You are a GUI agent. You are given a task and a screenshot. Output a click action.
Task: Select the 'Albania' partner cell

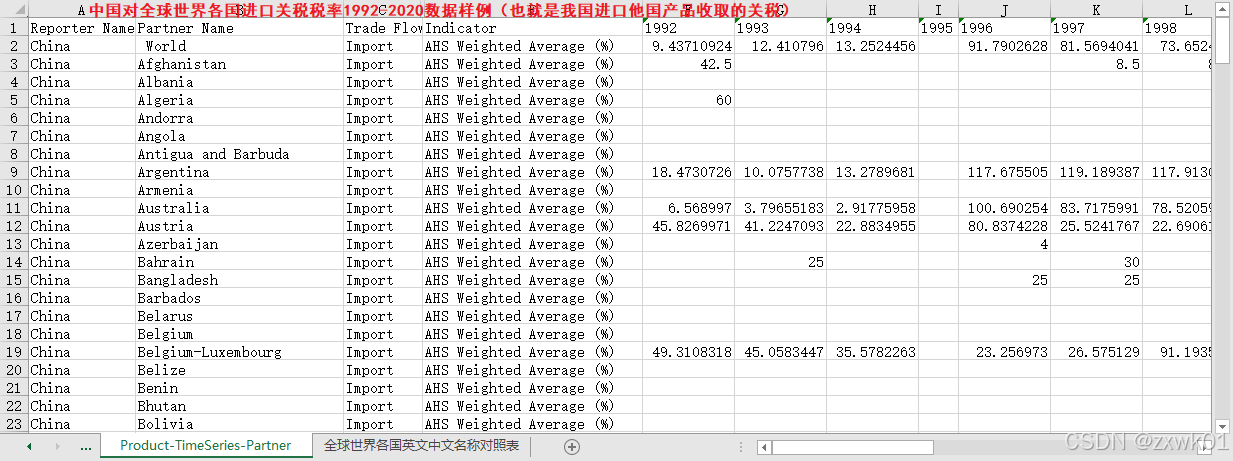pyautogui.click(x=239, y=82)
